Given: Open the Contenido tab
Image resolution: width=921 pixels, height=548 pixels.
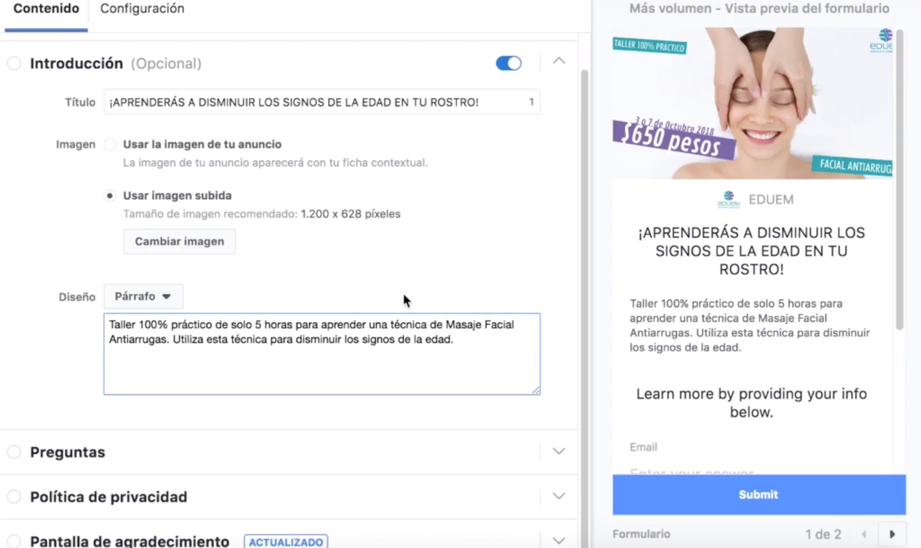Looking at the screenshot, I should coord(46,9).
